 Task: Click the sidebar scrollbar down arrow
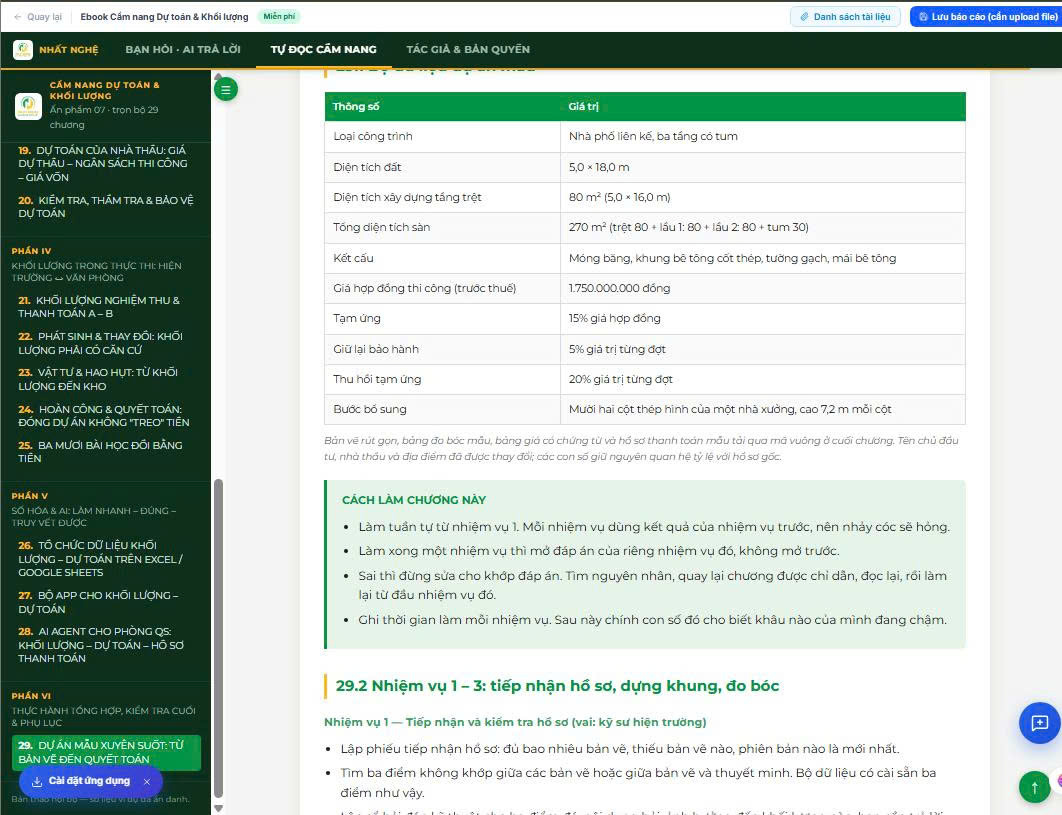pyautogui.click(x=218, y=808)
